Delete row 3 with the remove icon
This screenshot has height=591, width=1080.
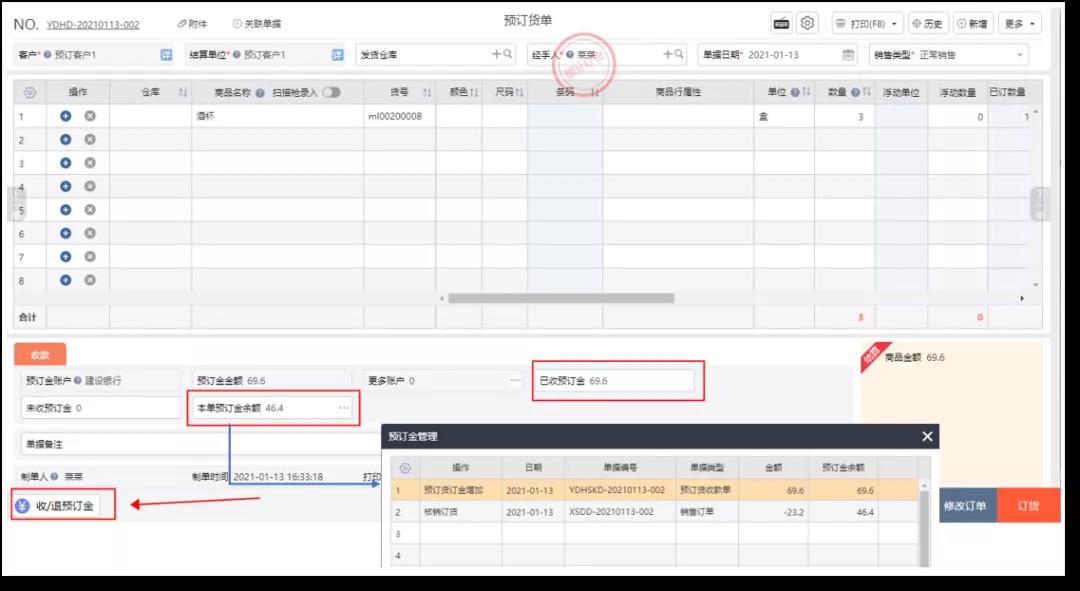[90, 163]
